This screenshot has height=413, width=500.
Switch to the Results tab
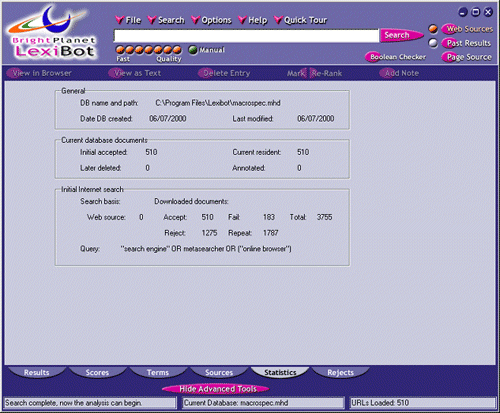point(37,372)
